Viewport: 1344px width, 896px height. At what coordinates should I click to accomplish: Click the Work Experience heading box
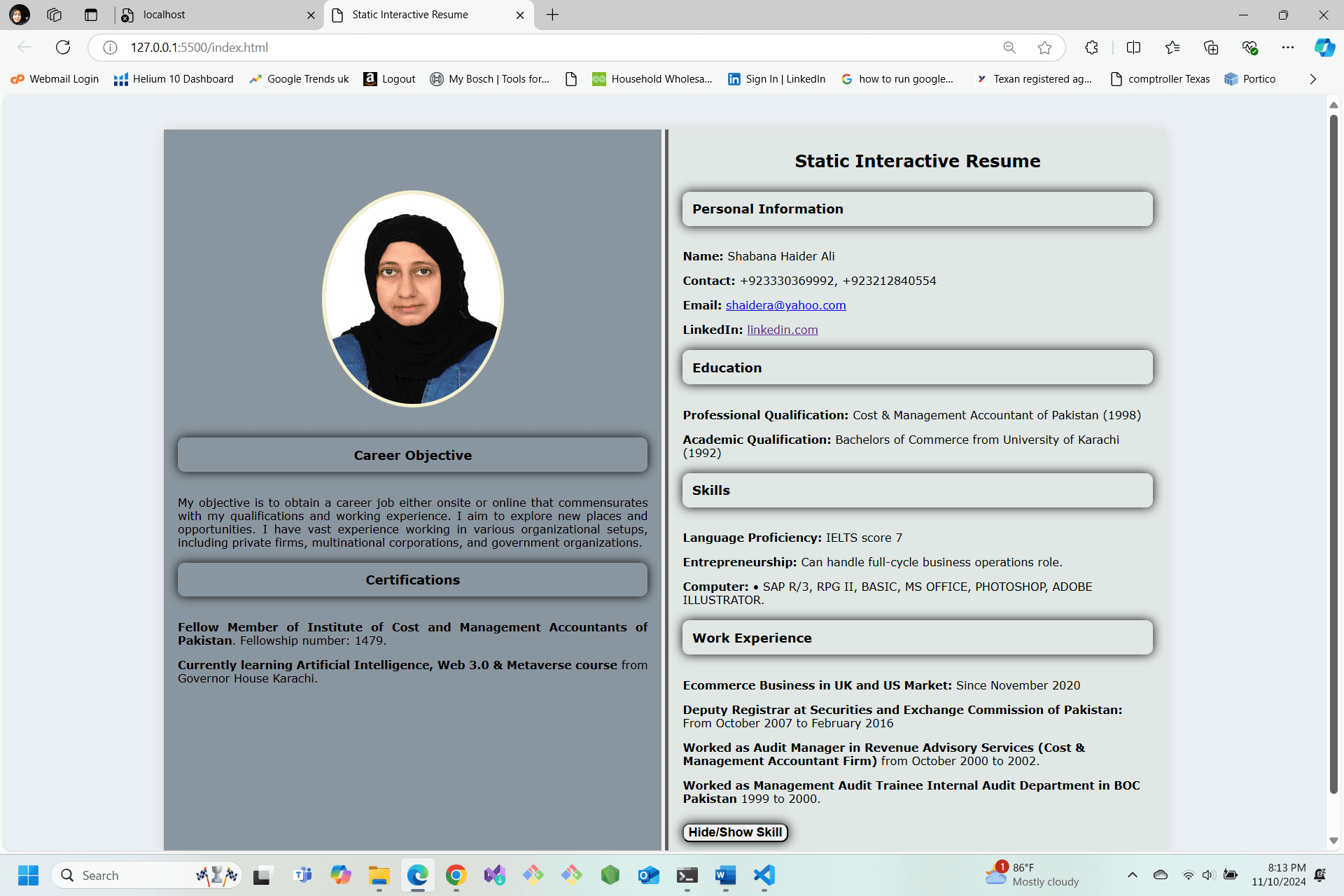[x=917, y=638]
